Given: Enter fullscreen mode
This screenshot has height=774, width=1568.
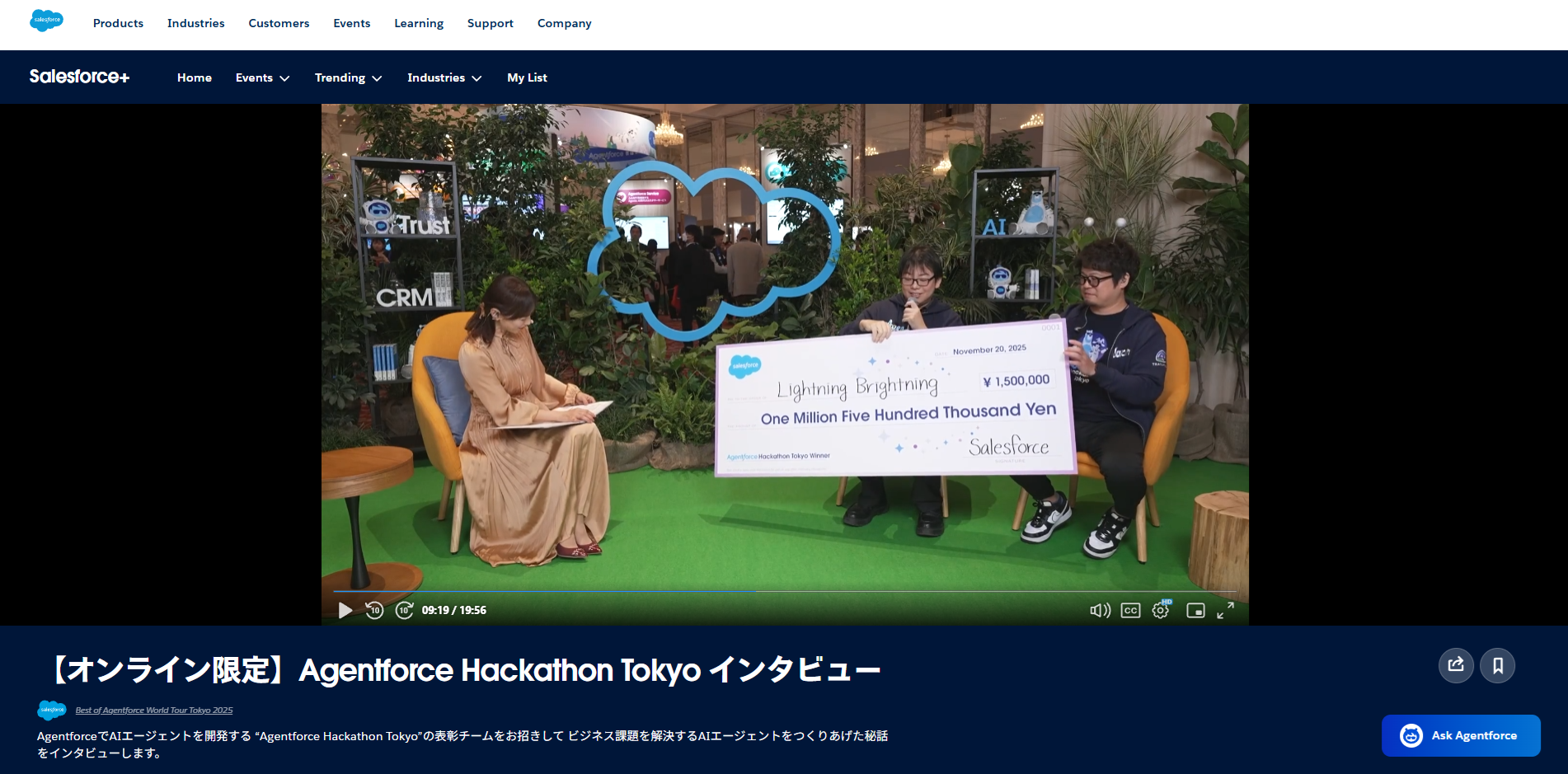Looking at the screenshot, I should click(1227, 611).
